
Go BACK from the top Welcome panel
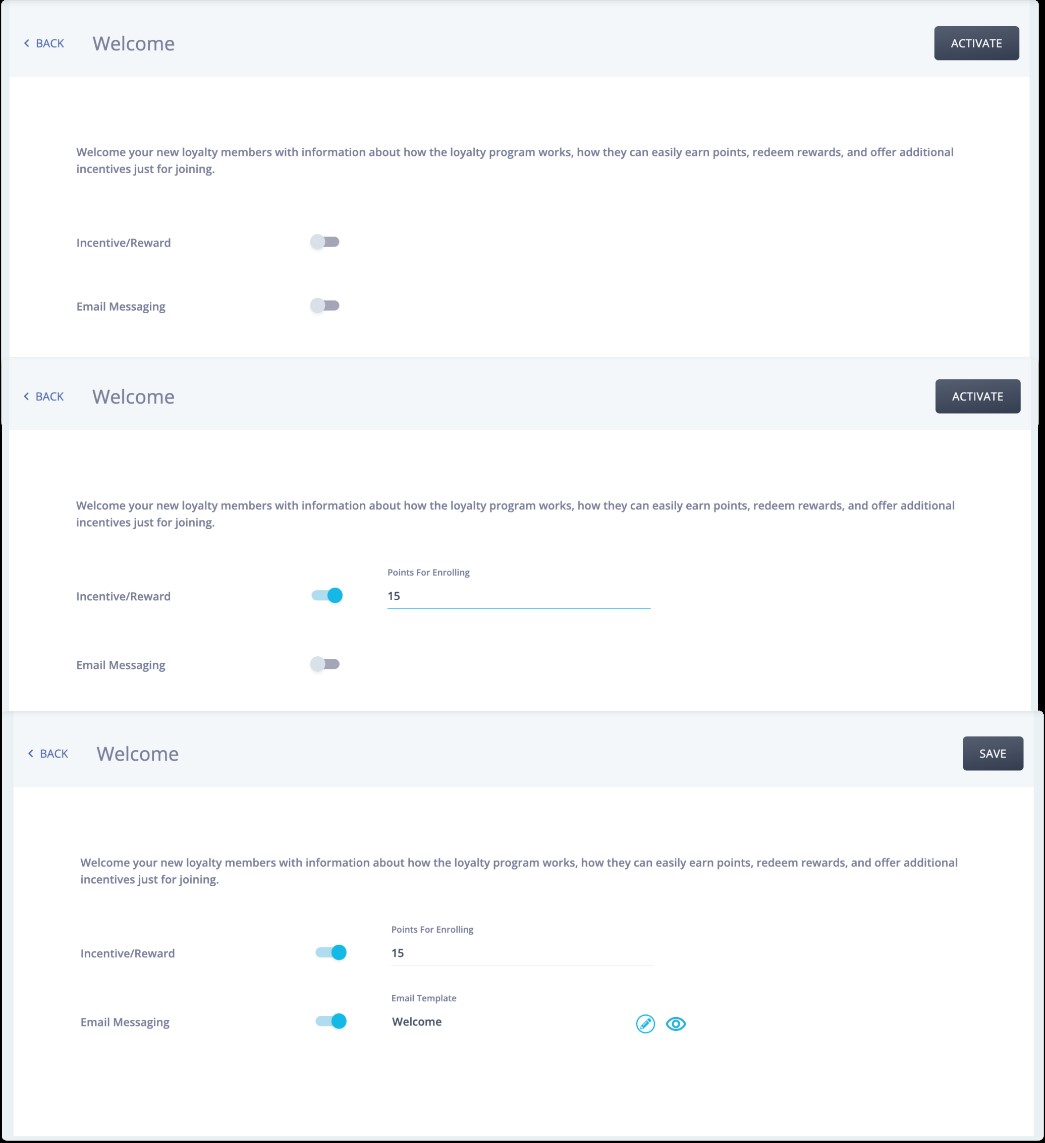coord(44,43)
